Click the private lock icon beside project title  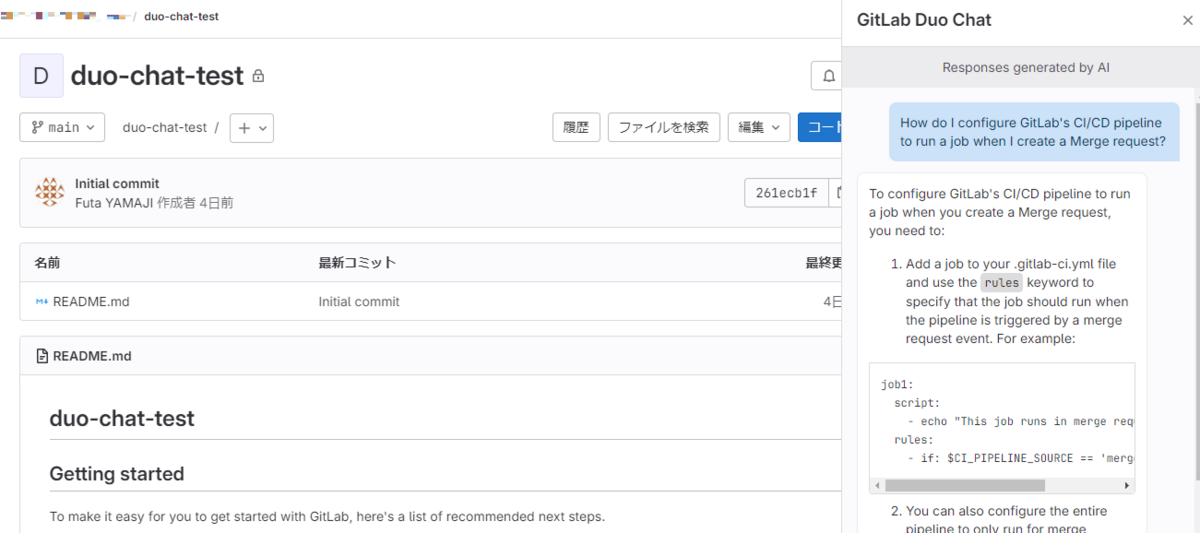[258, 76]
